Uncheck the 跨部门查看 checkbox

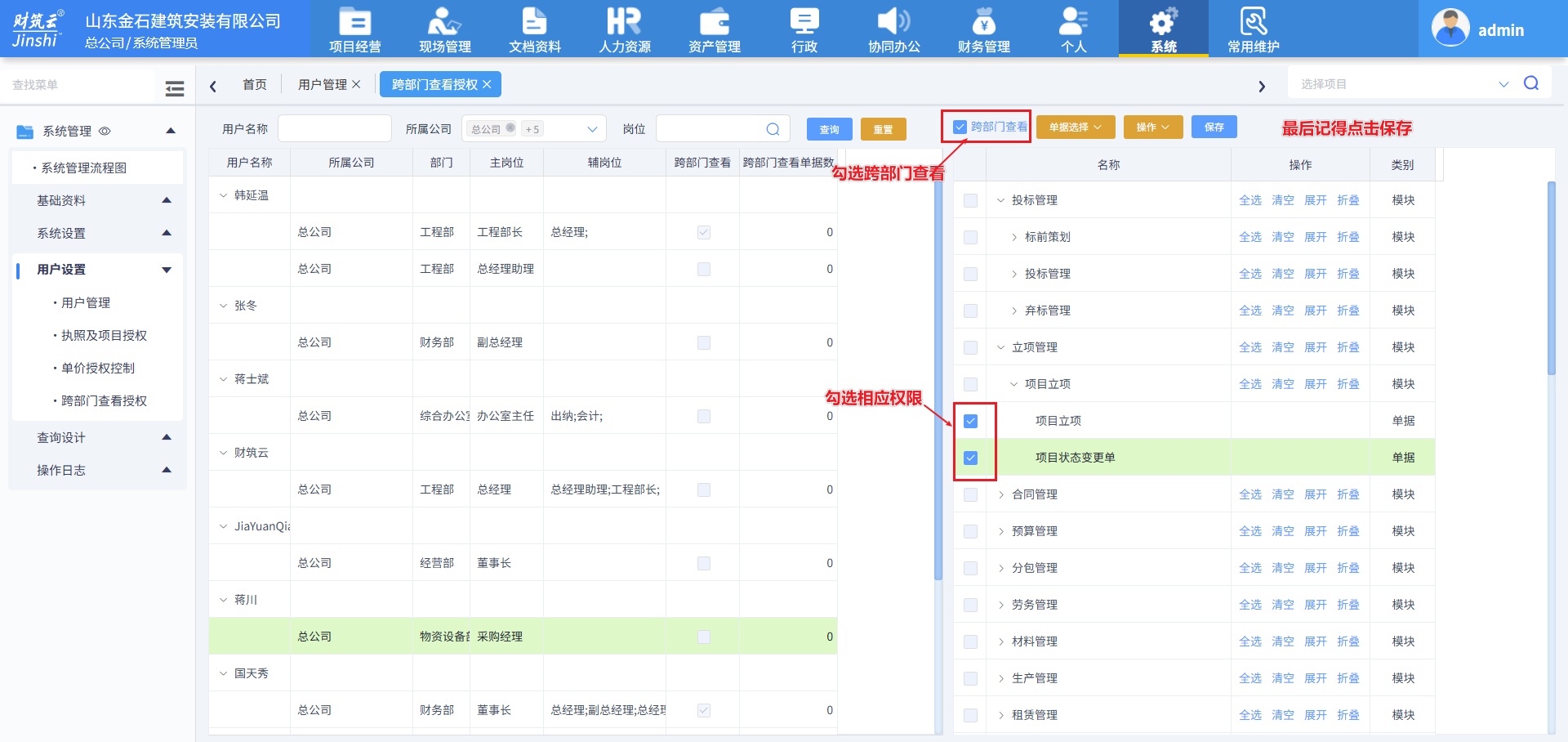pos(960,127)
